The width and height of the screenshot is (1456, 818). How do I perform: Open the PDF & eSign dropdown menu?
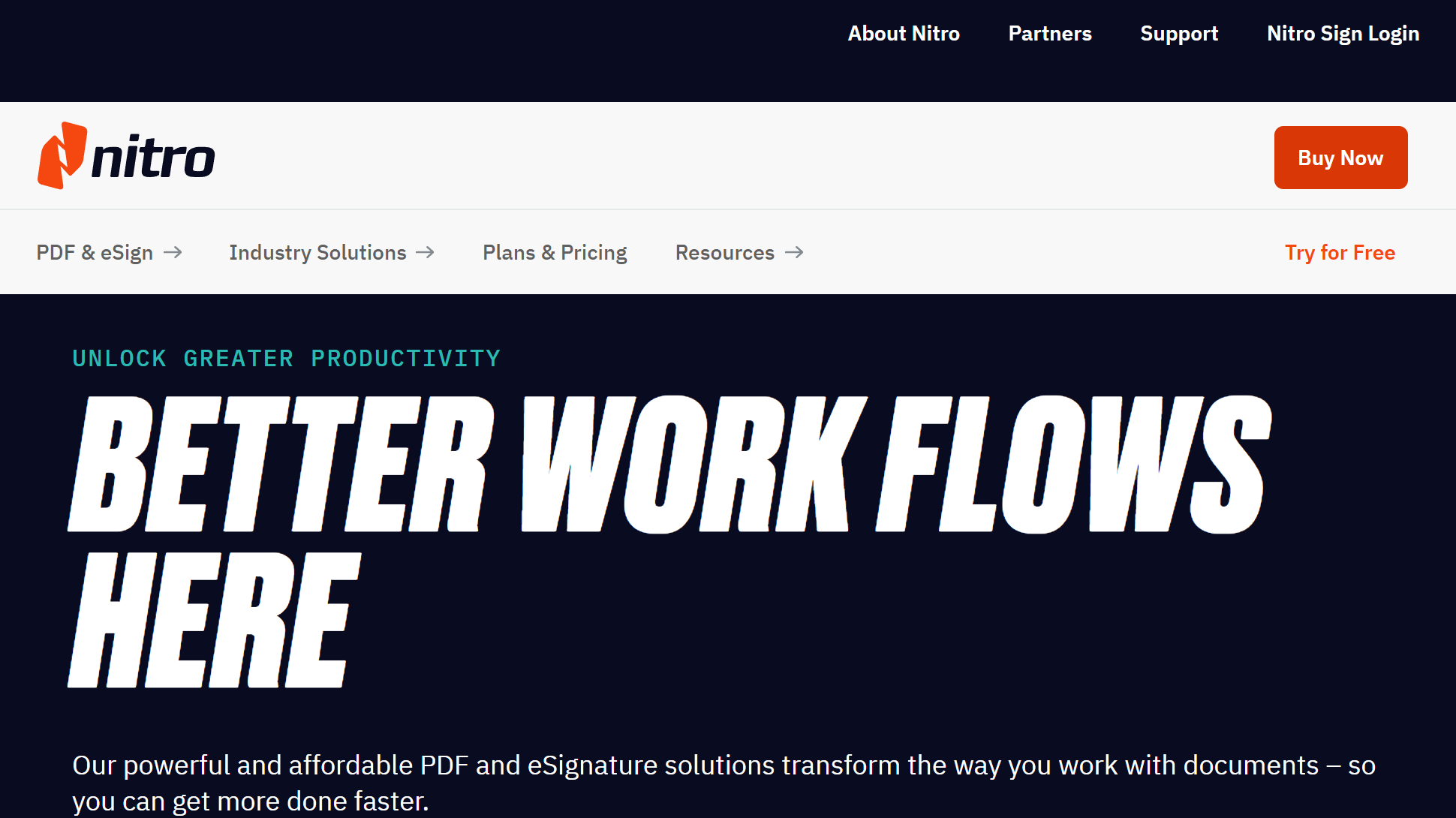[109, 252]
